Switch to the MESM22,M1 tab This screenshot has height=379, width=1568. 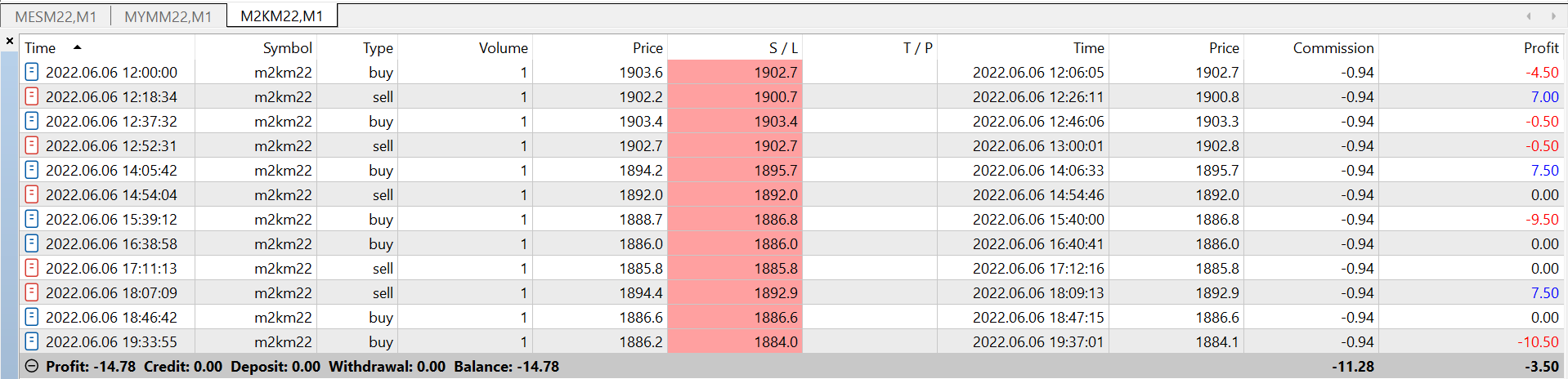pos(56,16)
